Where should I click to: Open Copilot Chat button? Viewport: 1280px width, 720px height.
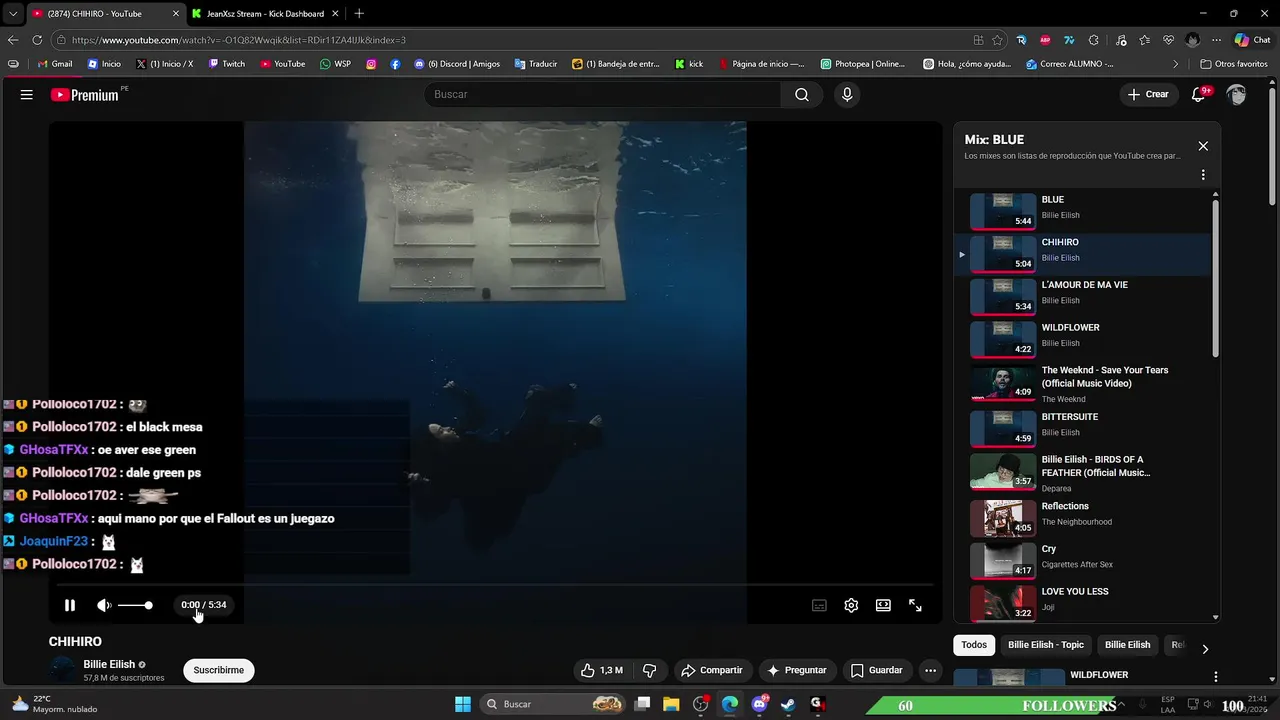pyautogui.click(x=1252, y=40)
